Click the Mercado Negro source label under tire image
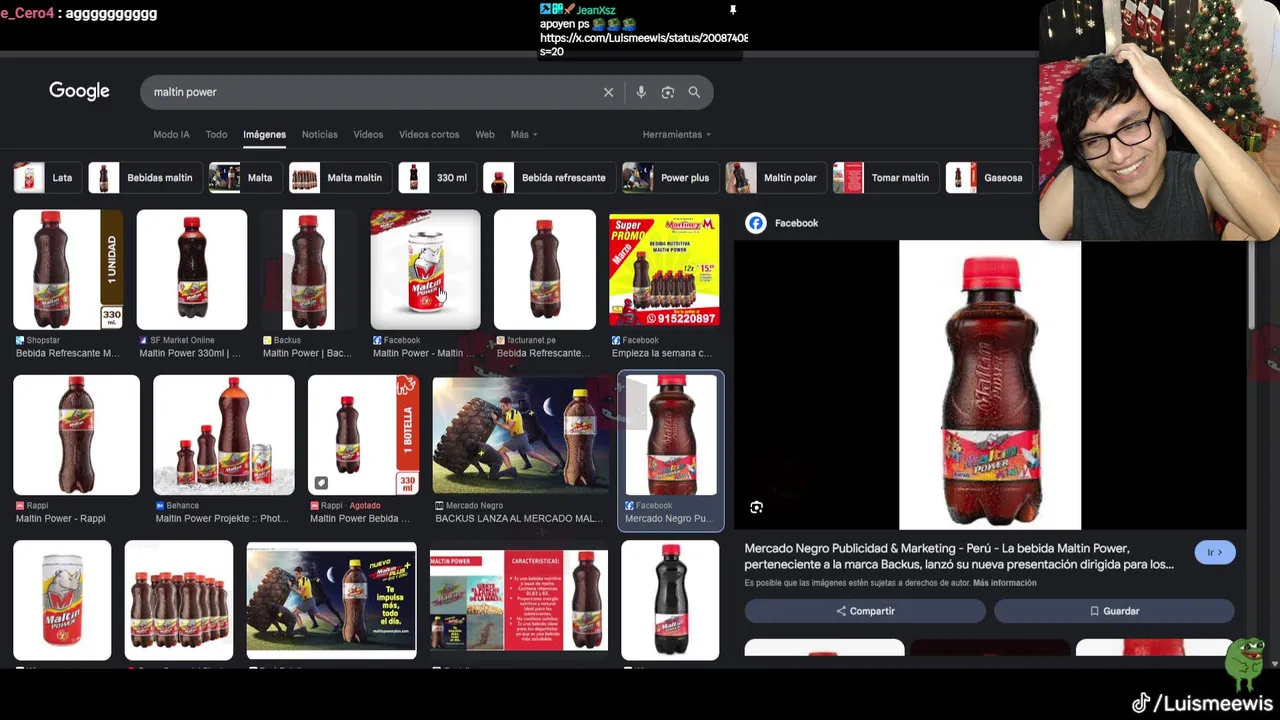 click(475, 506)
